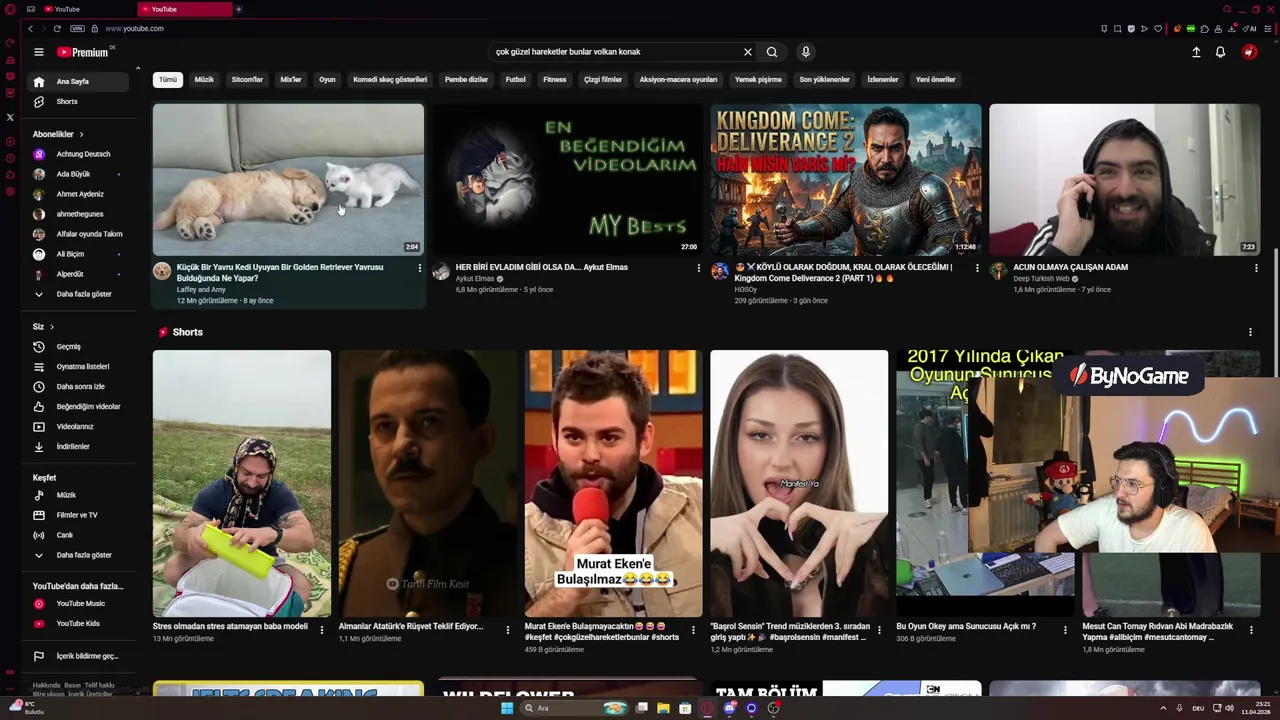This screenshot has width=1280, height=720.
Task: Select the Komedi skeç gösterileri chip
Action: pos(390,79)
